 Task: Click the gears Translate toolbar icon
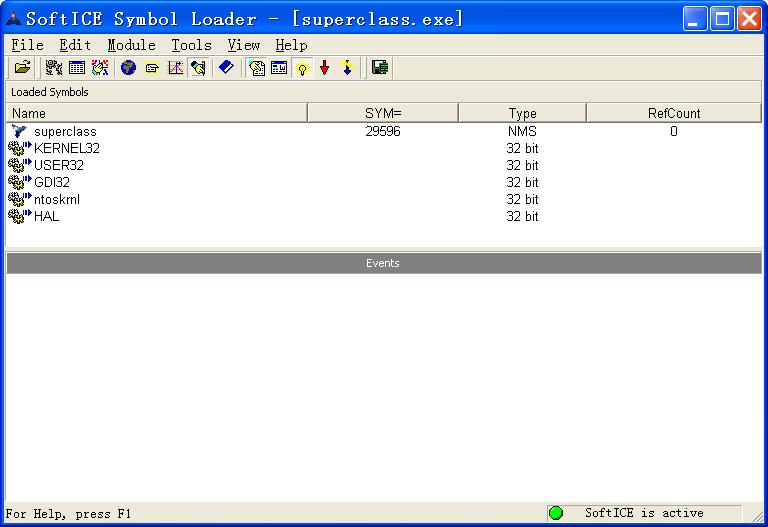tap(53, 68)
